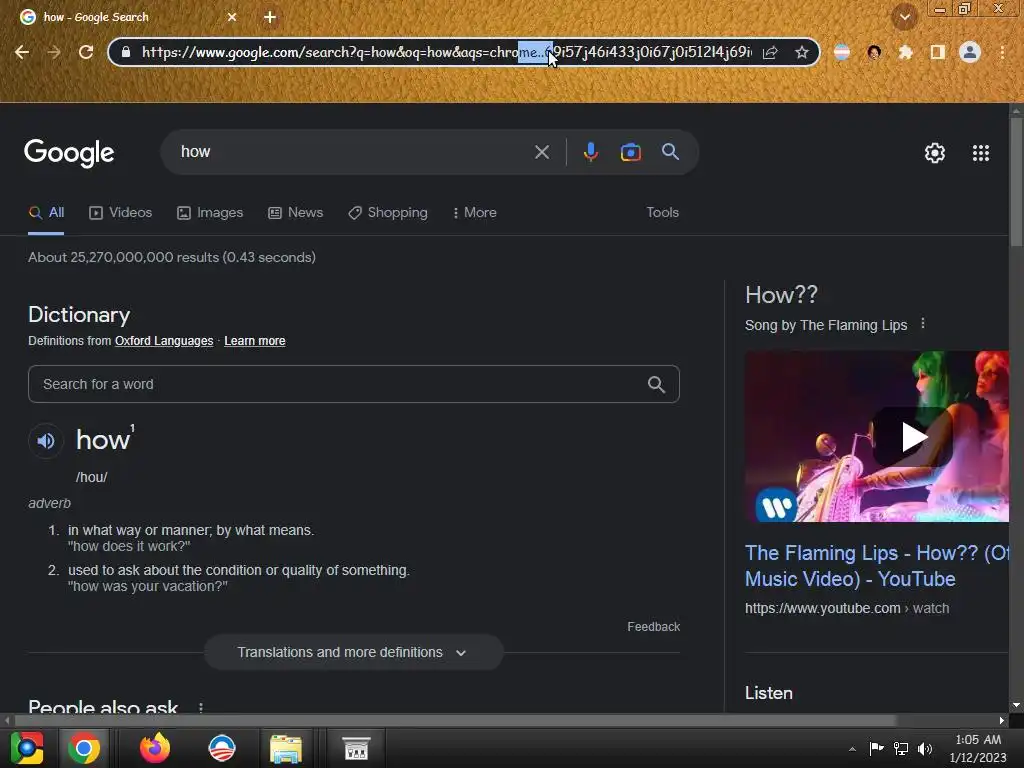The image size is (1024, 768).
Task: Click the dictionary word search magnifier
Action: click(656, 384)
